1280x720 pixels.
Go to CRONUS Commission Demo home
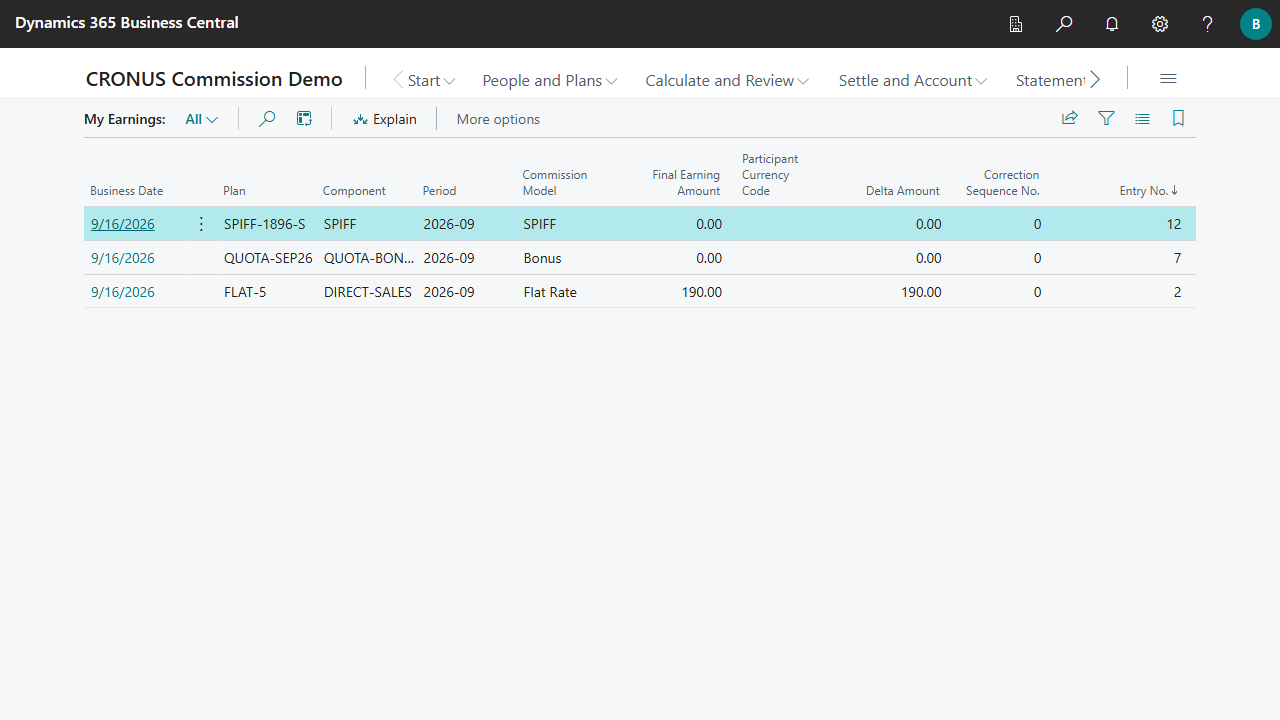214,79
